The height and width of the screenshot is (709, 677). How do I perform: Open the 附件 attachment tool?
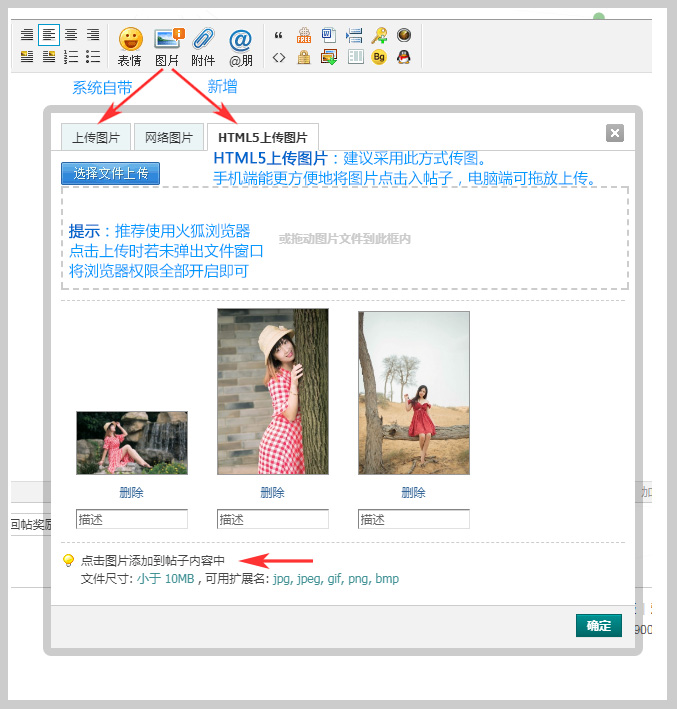203,46
